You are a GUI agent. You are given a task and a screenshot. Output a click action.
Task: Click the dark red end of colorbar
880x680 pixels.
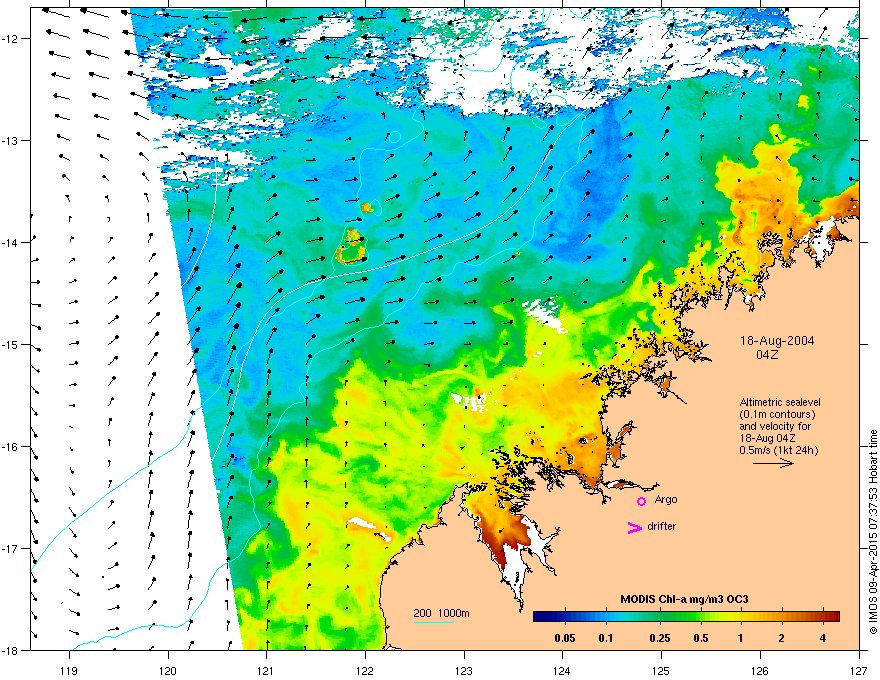(x=832, y=616)
